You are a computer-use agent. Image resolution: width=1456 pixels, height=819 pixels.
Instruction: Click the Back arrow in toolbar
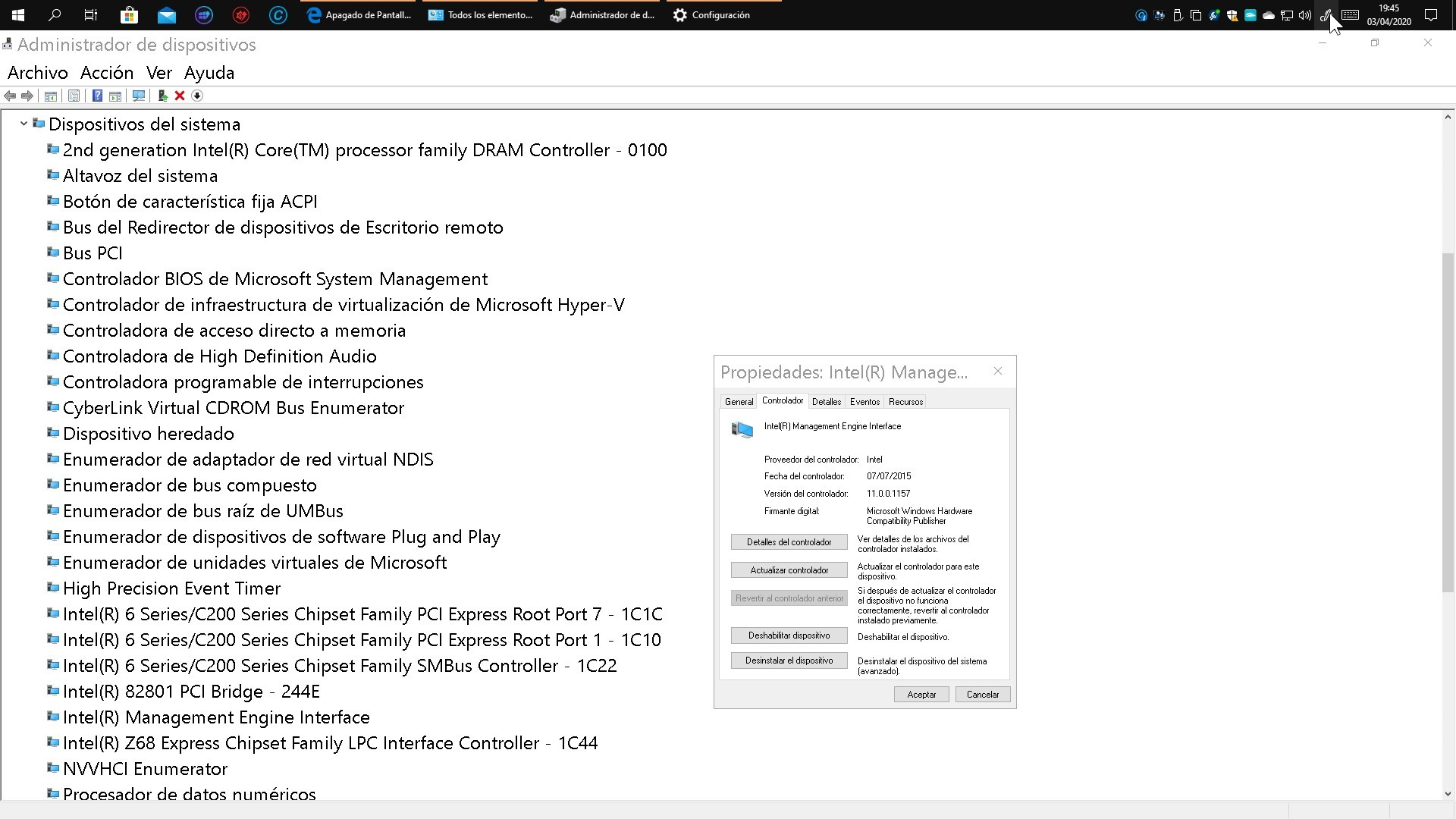pos(10,96)
